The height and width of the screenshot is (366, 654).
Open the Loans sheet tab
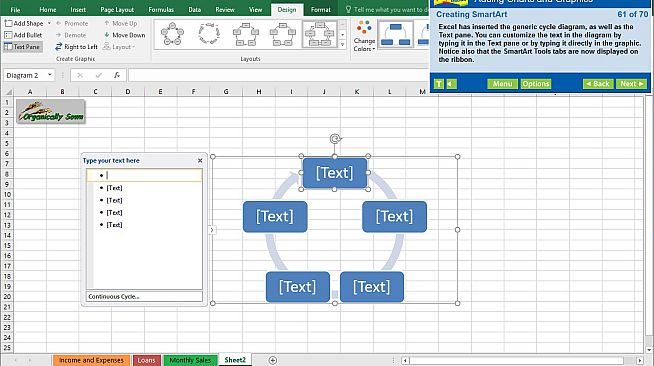pyautogui.click(x=146, y=360)
